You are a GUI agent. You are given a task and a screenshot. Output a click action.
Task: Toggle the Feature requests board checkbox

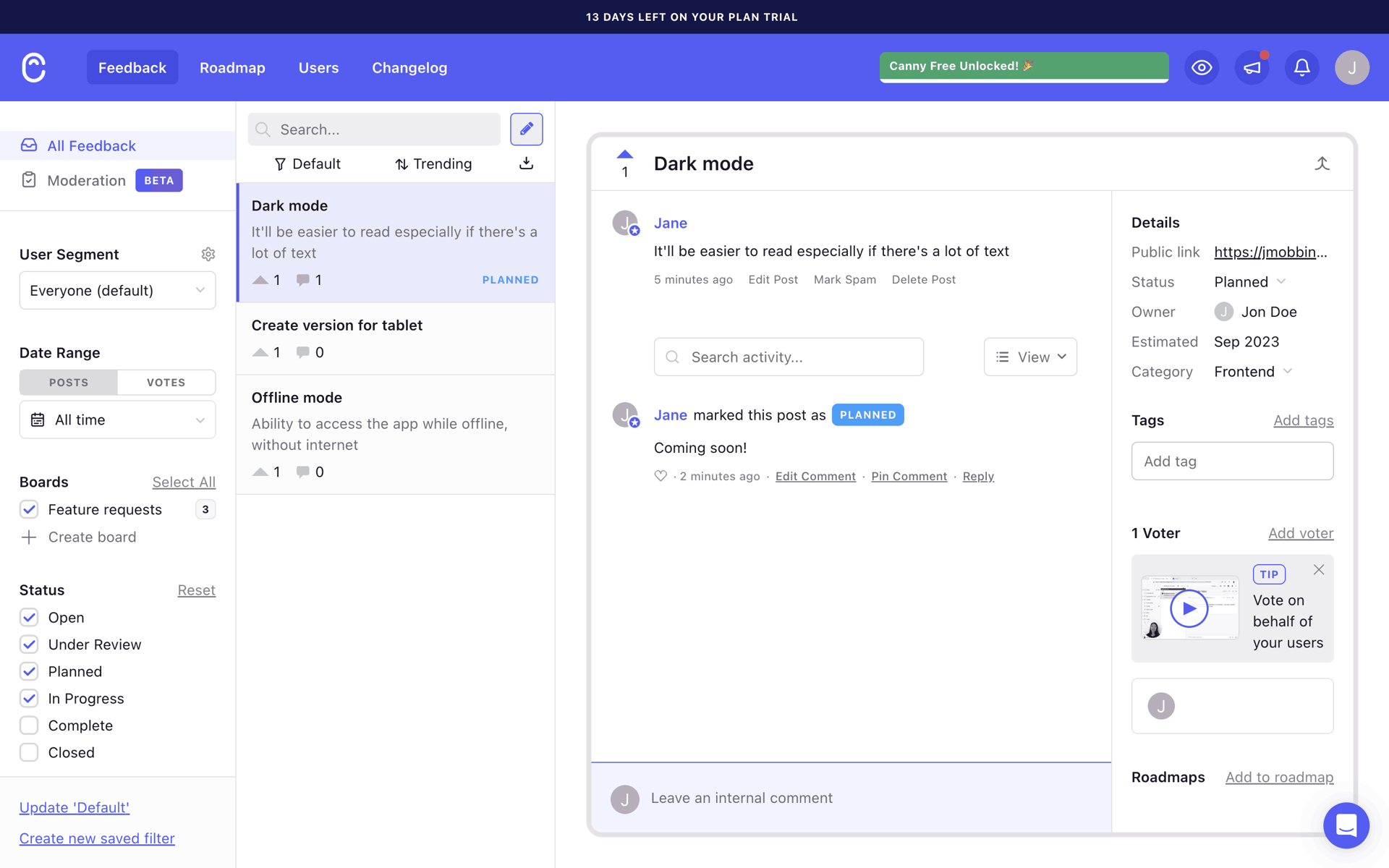click(x=29, y=509)
